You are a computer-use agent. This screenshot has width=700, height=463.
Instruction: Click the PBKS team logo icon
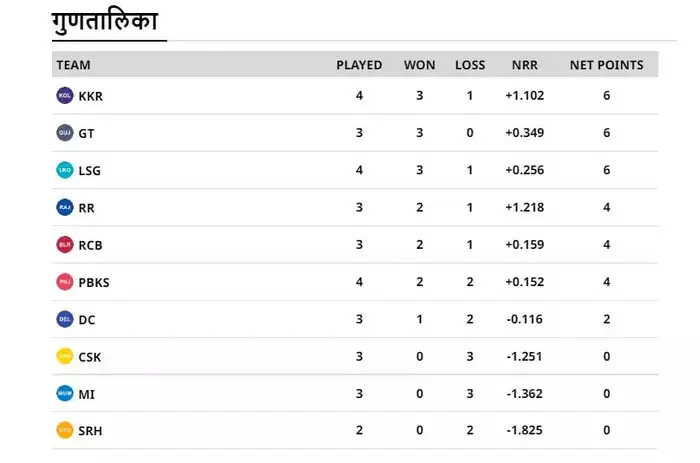(x=65, y=282)
